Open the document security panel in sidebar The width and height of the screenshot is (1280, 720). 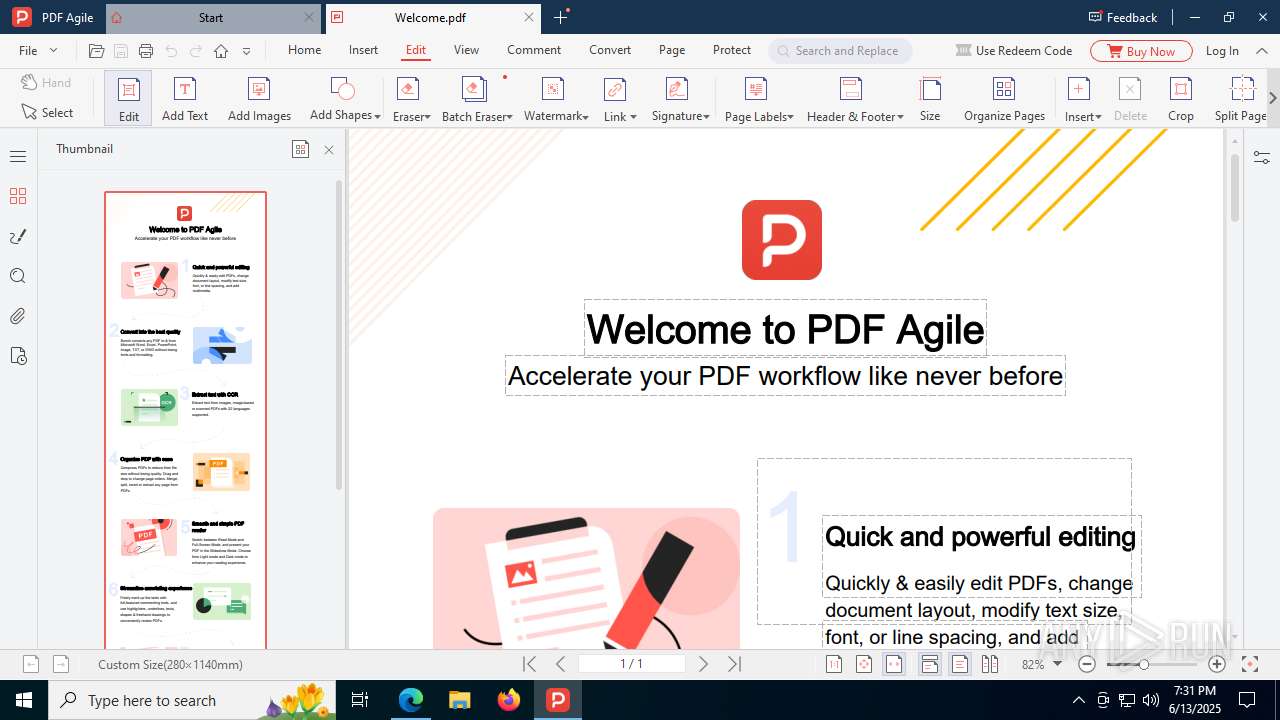tap(18, 356)
